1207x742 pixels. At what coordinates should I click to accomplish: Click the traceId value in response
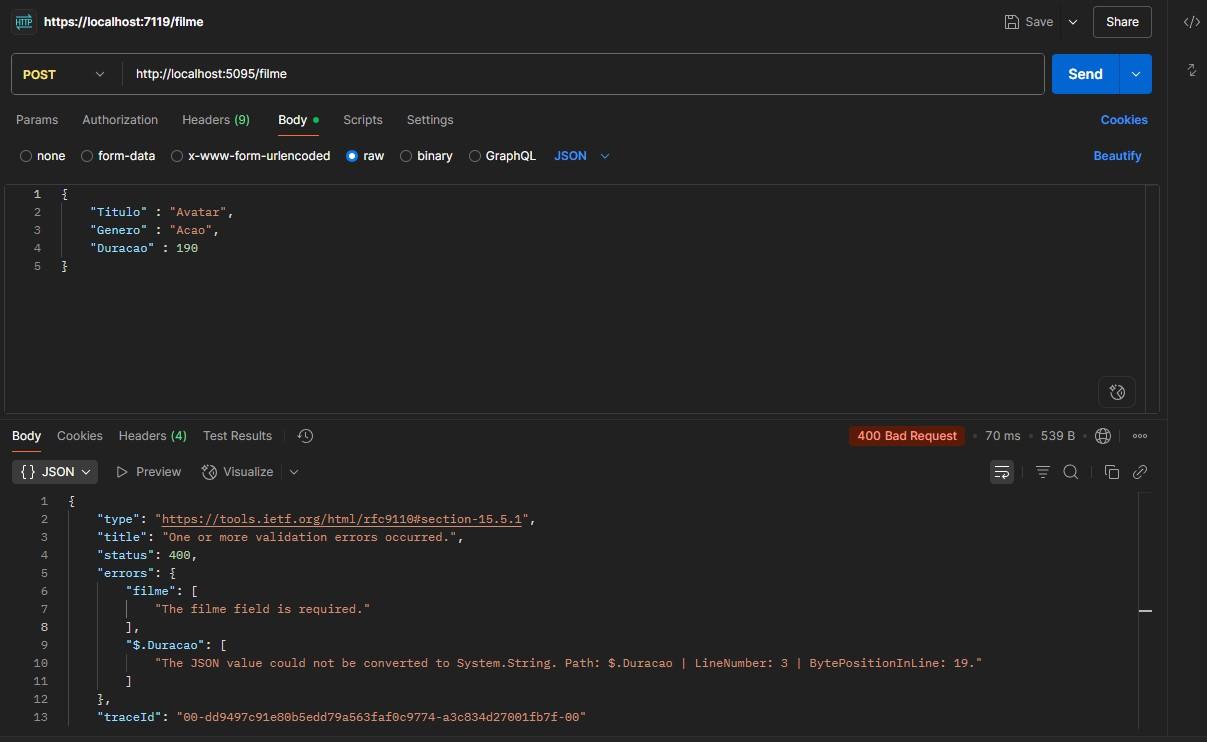point(381,717)
